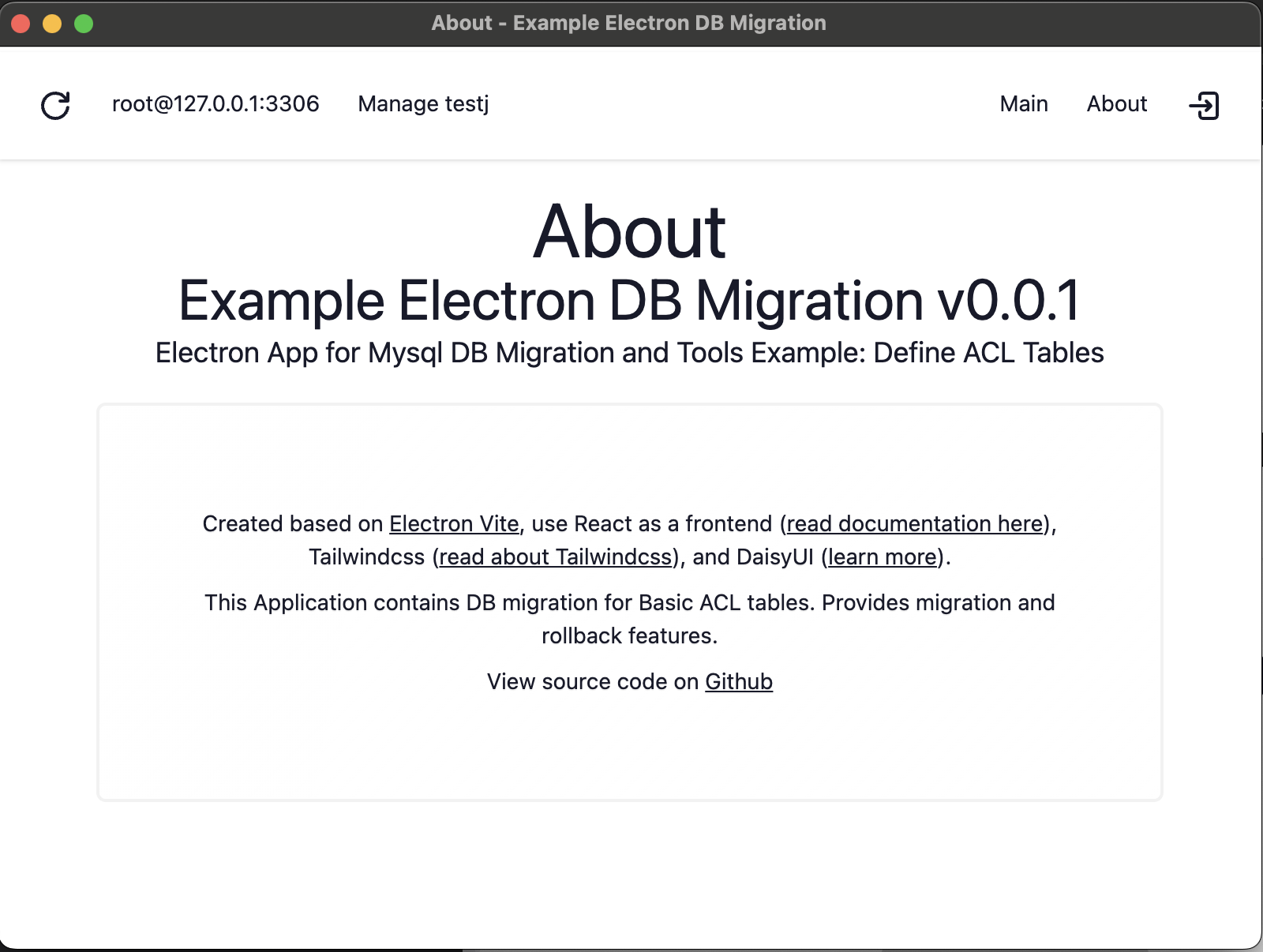Screen dimensions: 1263x952
Task: Close the window with the red button
Action: point(21,24)
